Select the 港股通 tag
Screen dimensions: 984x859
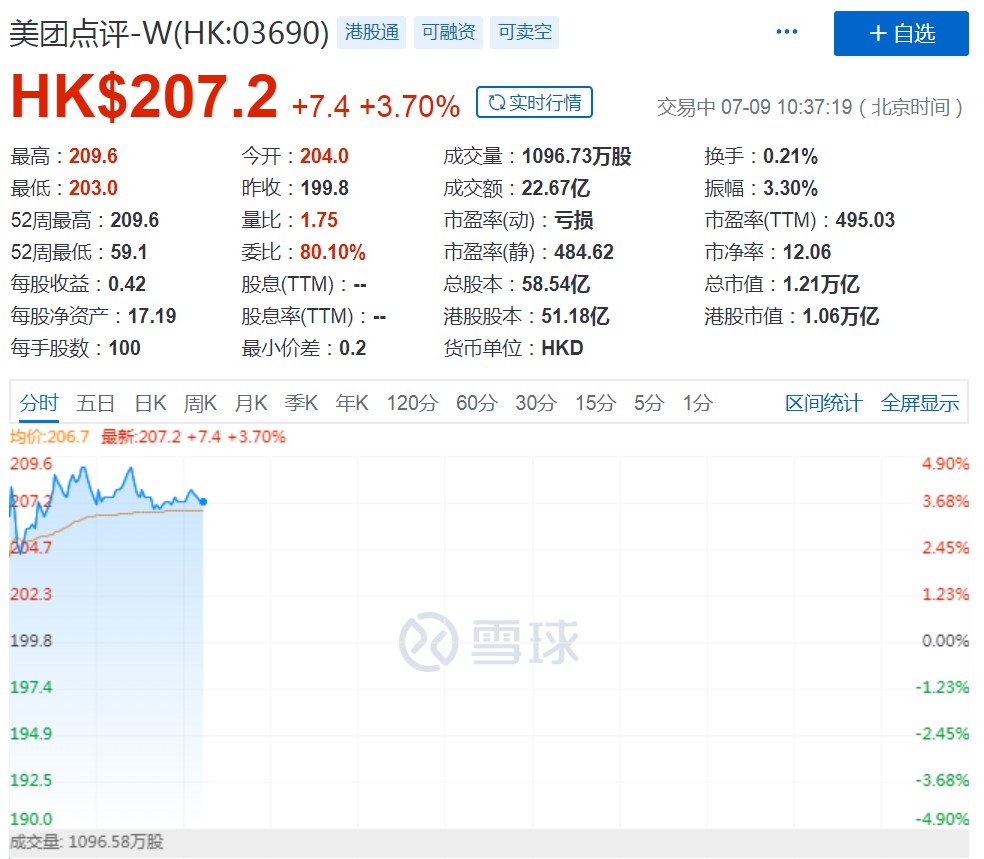click(x=371, y=33)
